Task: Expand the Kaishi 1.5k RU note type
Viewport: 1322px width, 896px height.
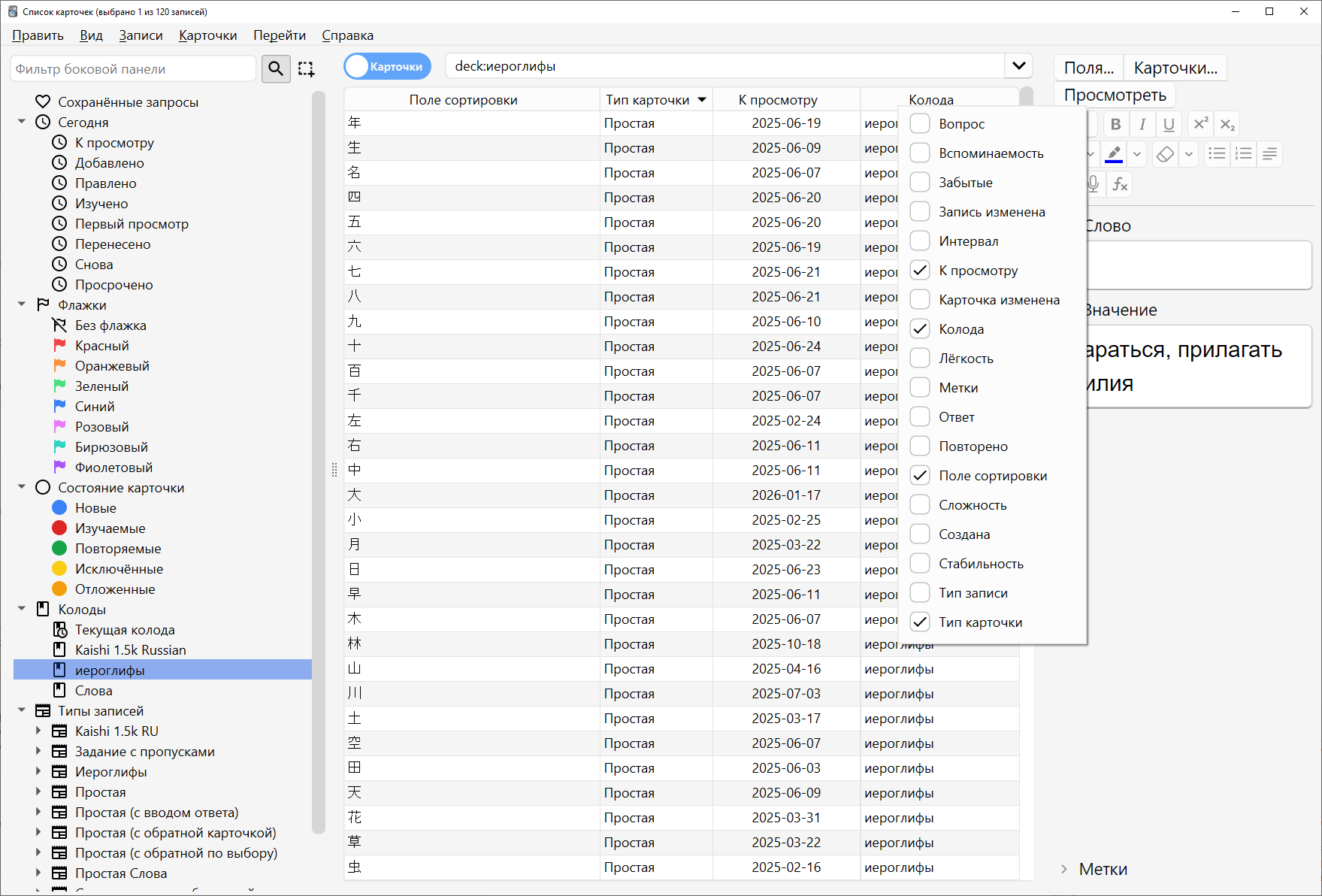Action: pyautogui.click(x=38, y=731)
